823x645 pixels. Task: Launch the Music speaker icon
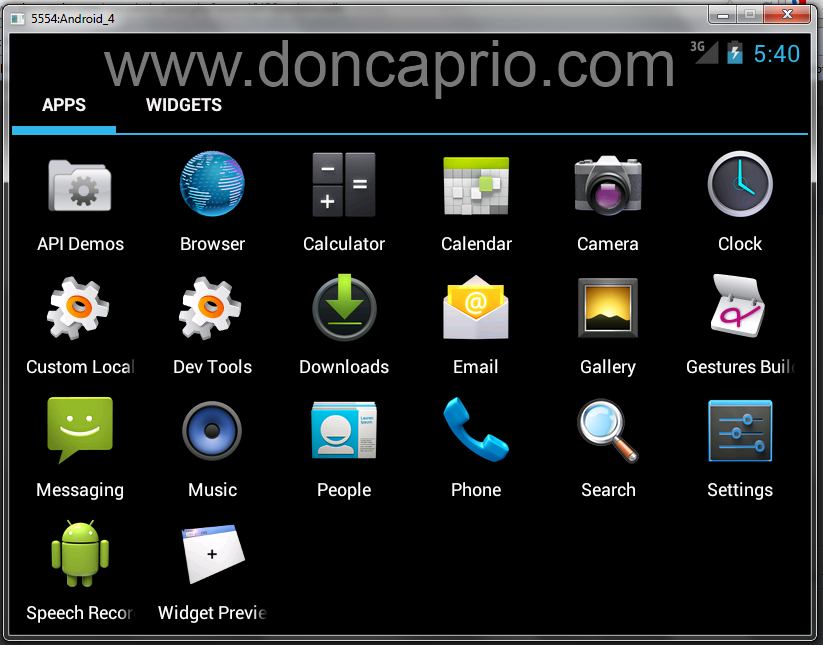tap(212, 431)
